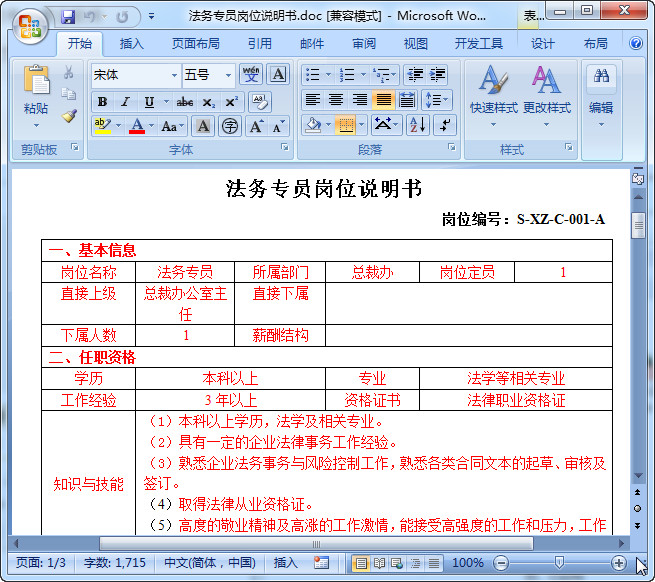The height and width of the screenshot is (582, 655).
Task: Insert enclosed character (字) icon
Action: point(230,126)
